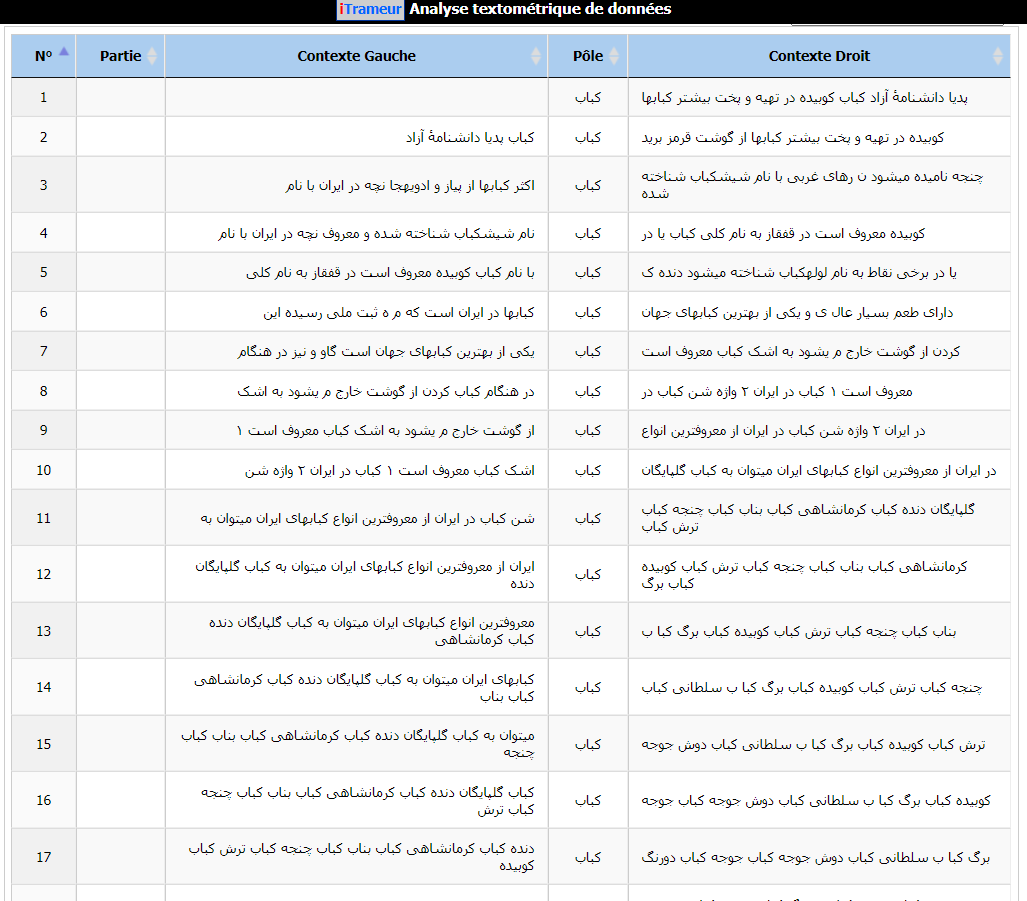This screenshot has width=1027, height=901.
Task: Click row 1 right context starting 'پدیا دانشنامهٔ'
Action: point(804,98)
